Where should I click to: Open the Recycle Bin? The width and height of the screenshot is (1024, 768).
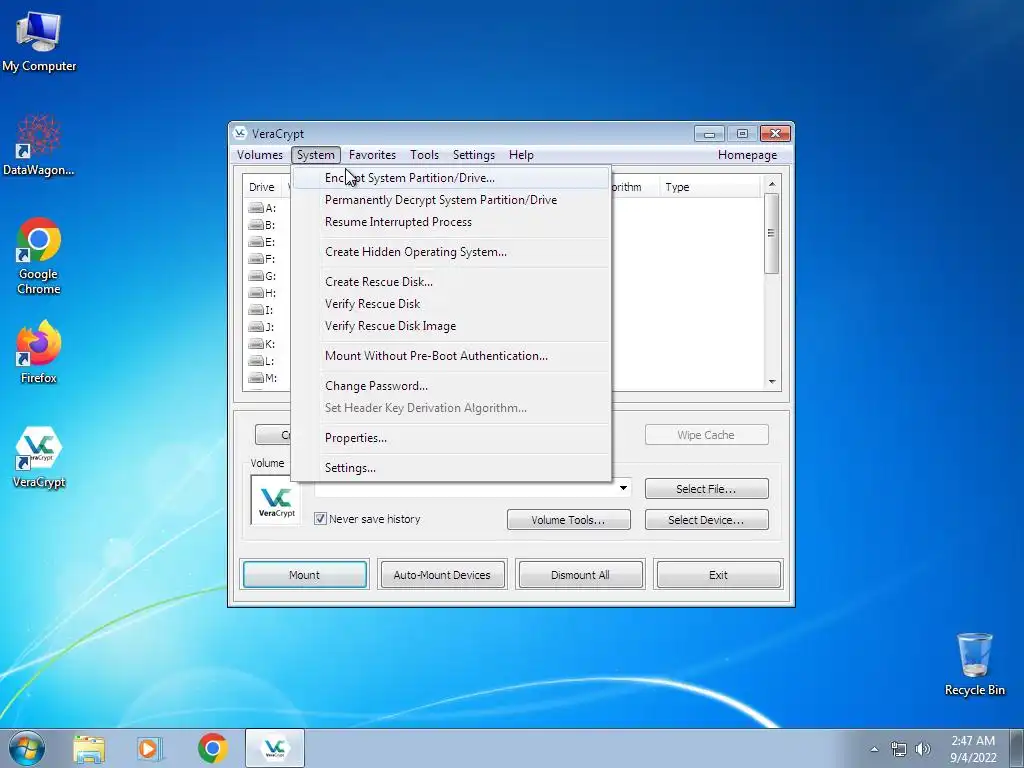coord(974,664)
